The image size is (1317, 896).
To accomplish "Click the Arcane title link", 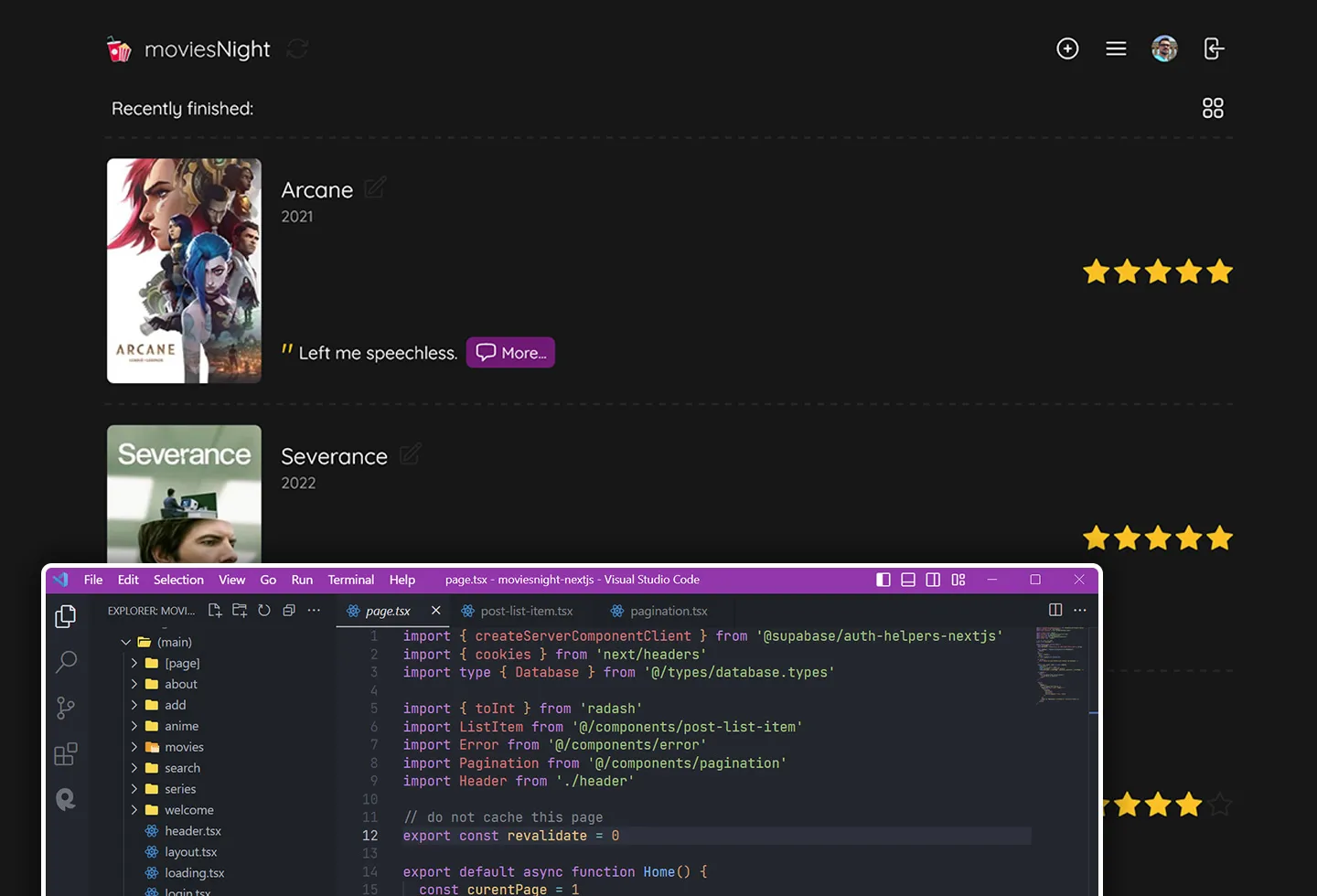I will [x=317, y=189].
